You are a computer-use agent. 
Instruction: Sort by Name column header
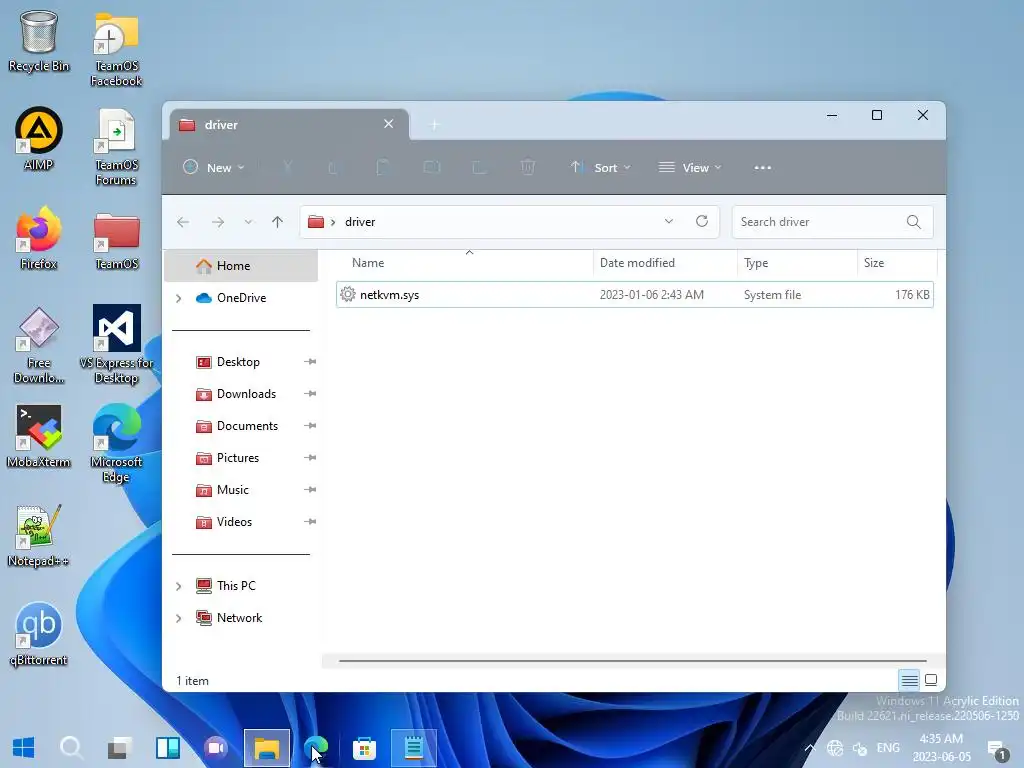pyautogui.click(x=464, y=263)
